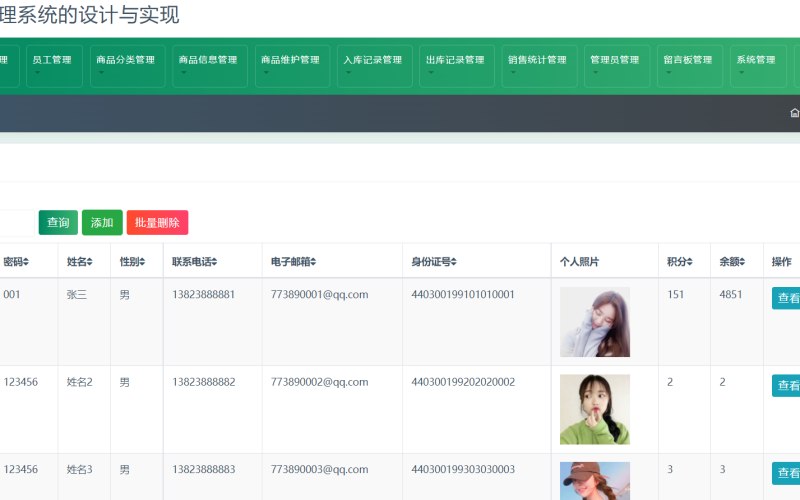Select ID number 440300199101010001

click(x=463, y=294)
